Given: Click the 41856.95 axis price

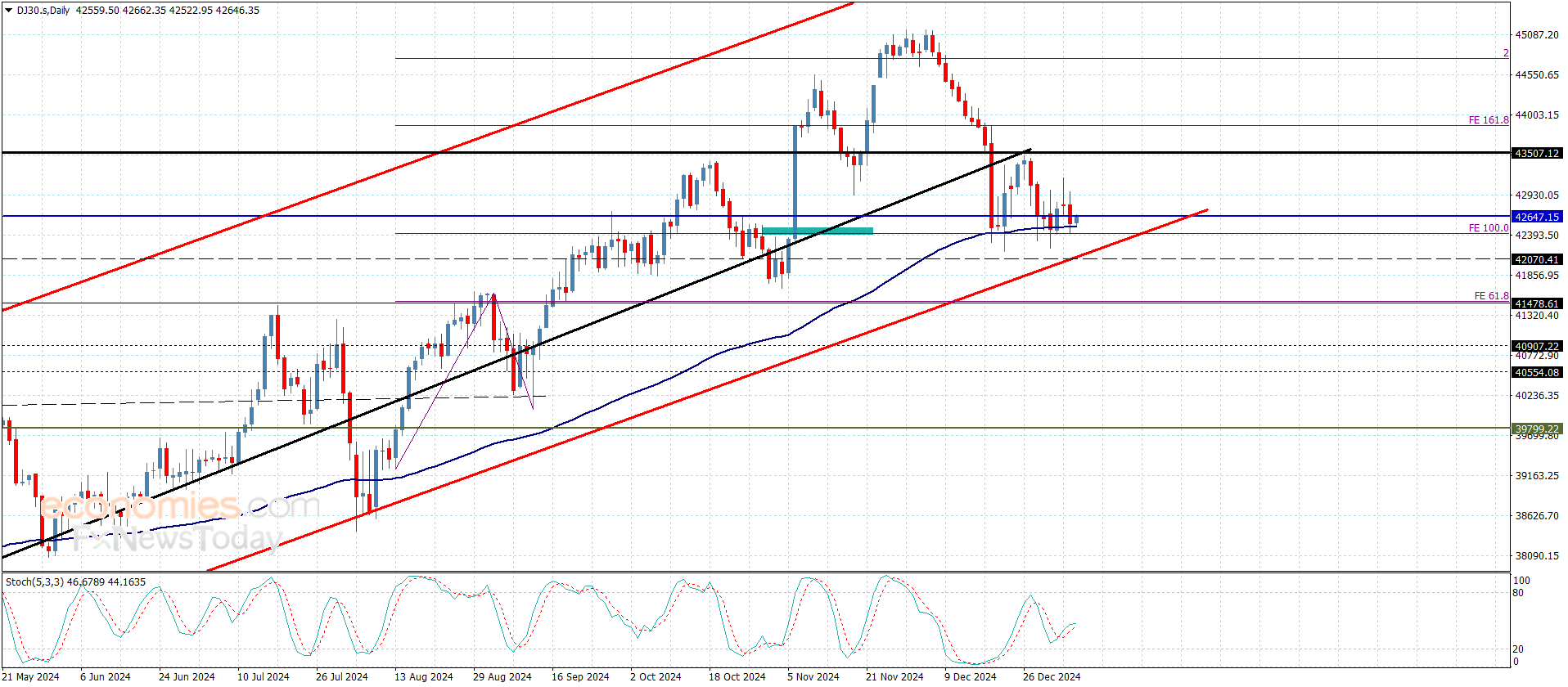Looking at the screenshot, I should pyautogui.click(x=1537, y=276).
